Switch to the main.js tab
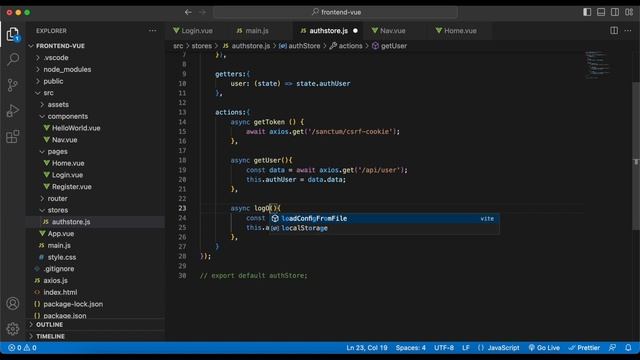This screenshot has height=360, width=640. [257, 31]
